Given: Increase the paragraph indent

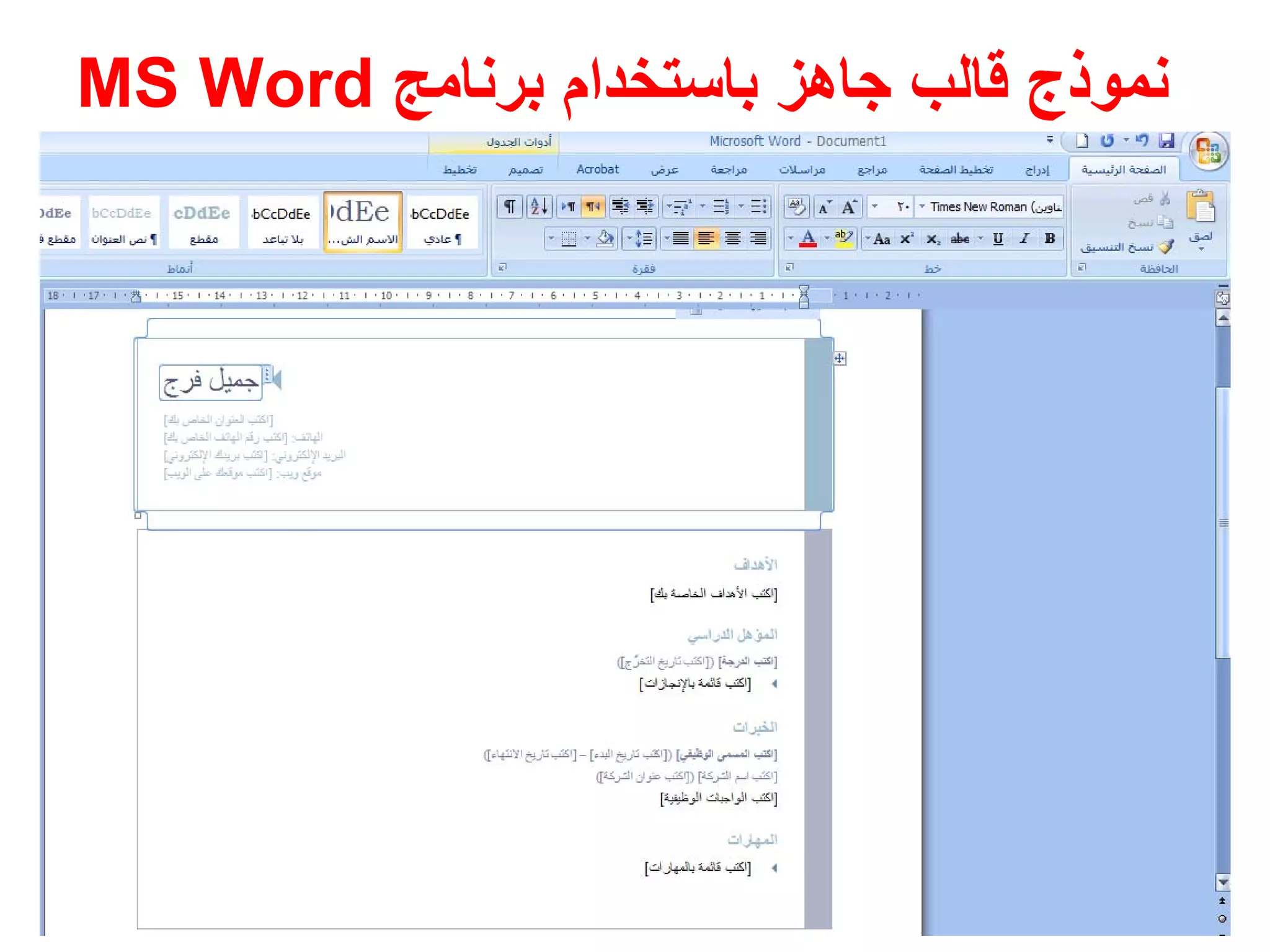Looking at the screenshot, I should click(x=620, y=206).
